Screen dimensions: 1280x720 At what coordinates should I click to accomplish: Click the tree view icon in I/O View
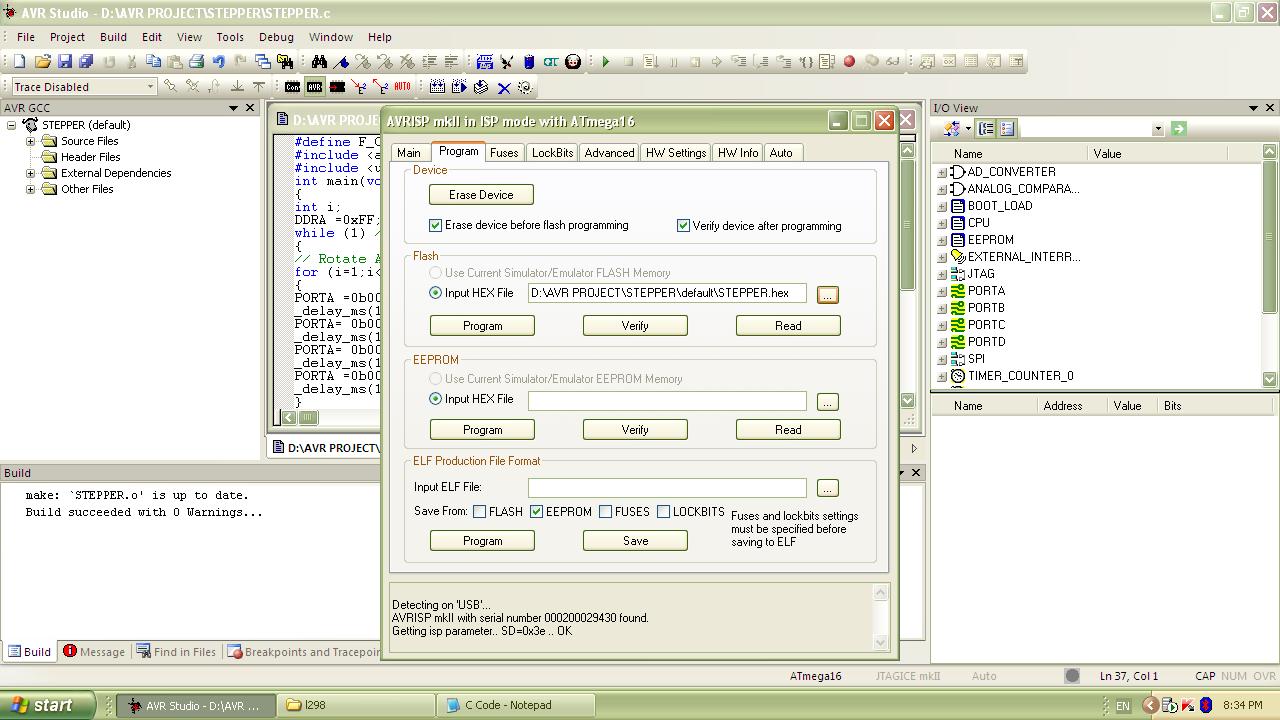[986, 128]
